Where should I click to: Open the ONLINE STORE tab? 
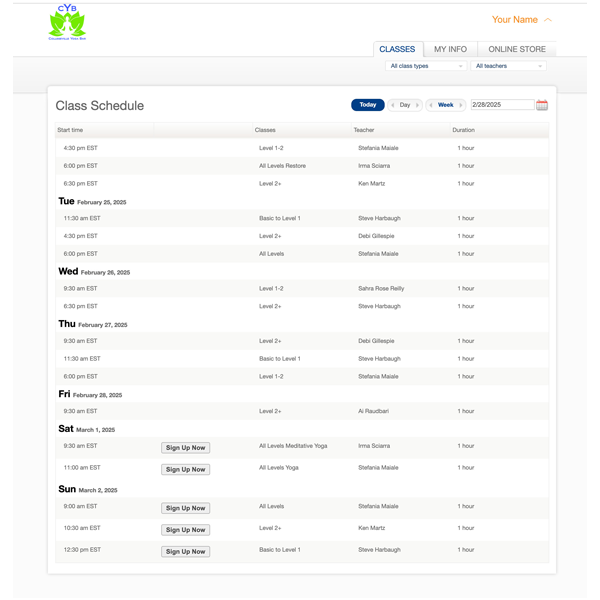click(517, 49)
